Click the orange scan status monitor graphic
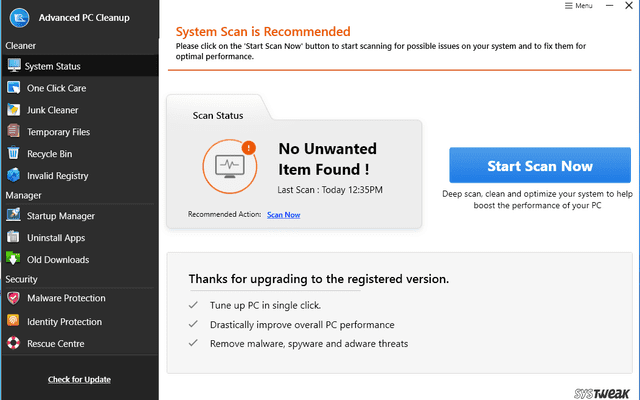 (x=230, y=164)
